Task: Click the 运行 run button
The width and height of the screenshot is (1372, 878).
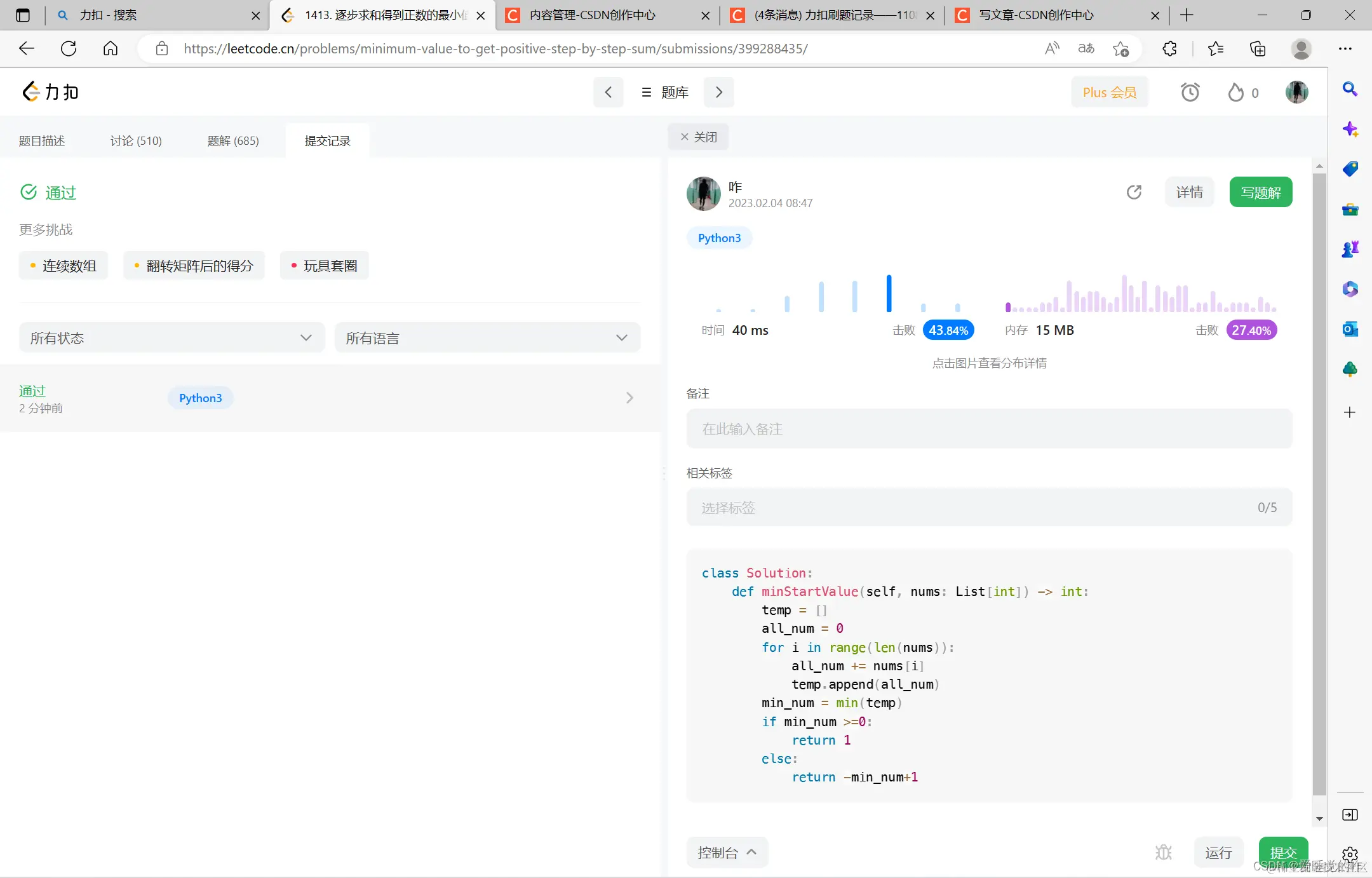Action: pos(1218,853)
